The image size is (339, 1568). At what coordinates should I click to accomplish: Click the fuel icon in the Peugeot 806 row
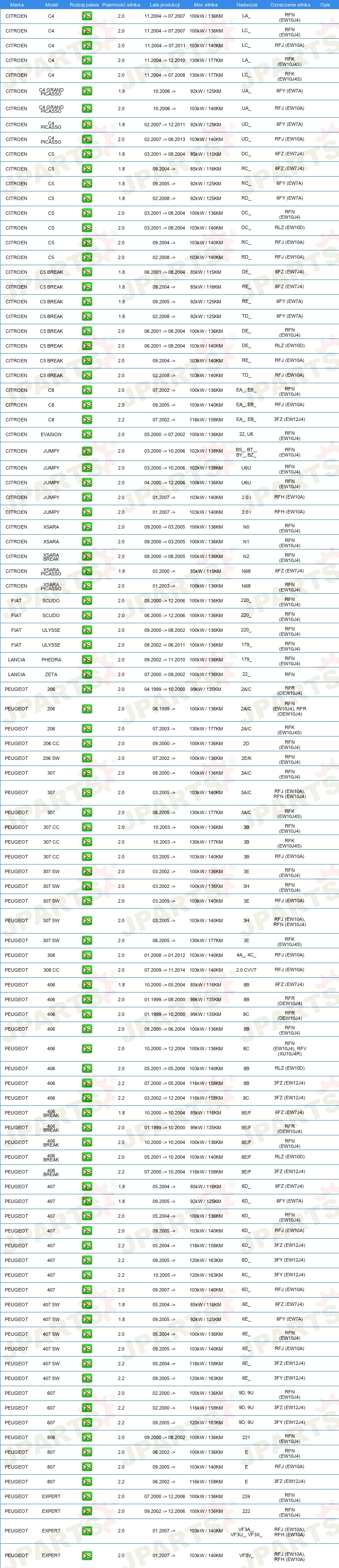click(x=87, y=1437)
